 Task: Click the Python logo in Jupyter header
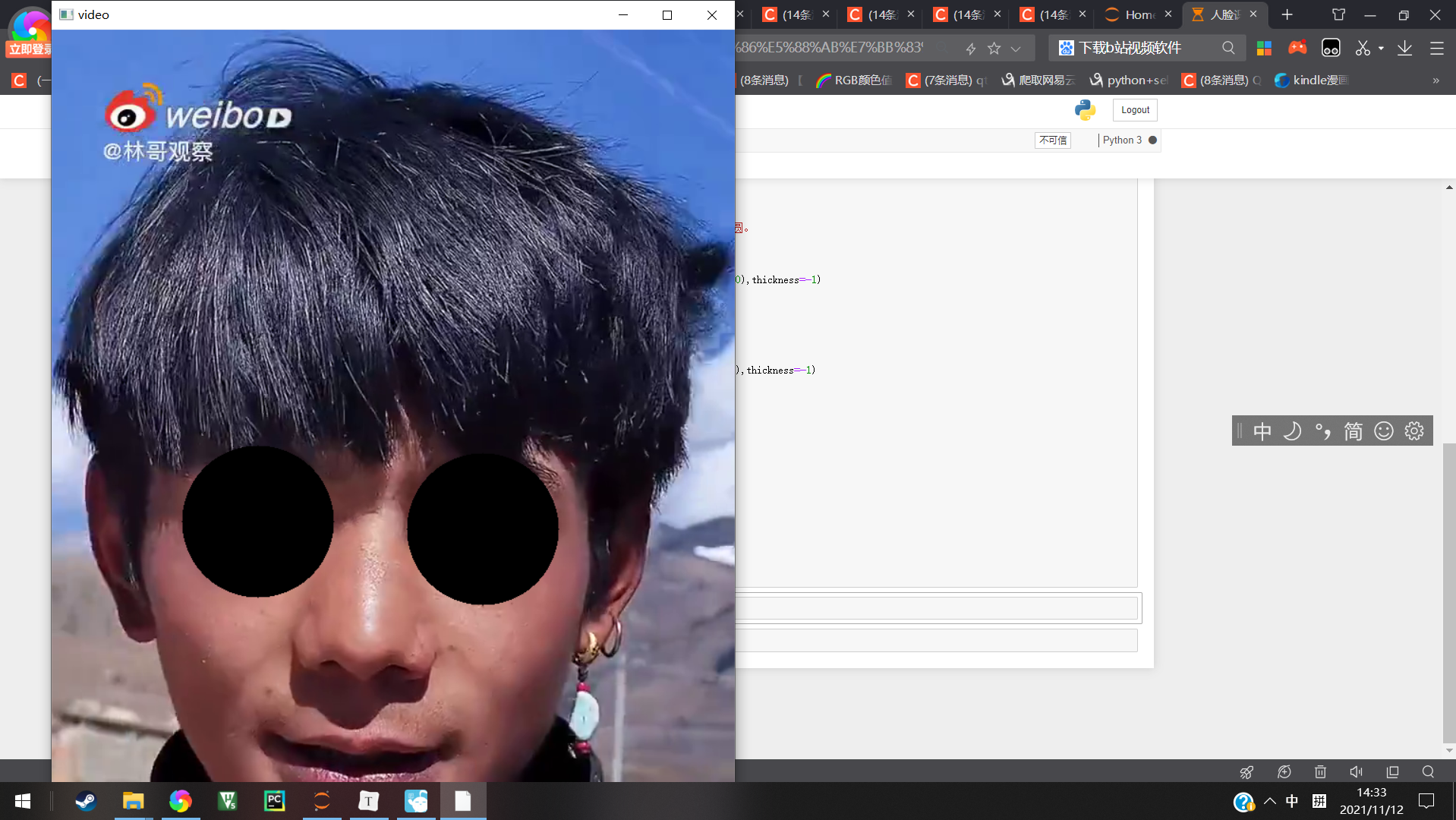pos(1085,110)
